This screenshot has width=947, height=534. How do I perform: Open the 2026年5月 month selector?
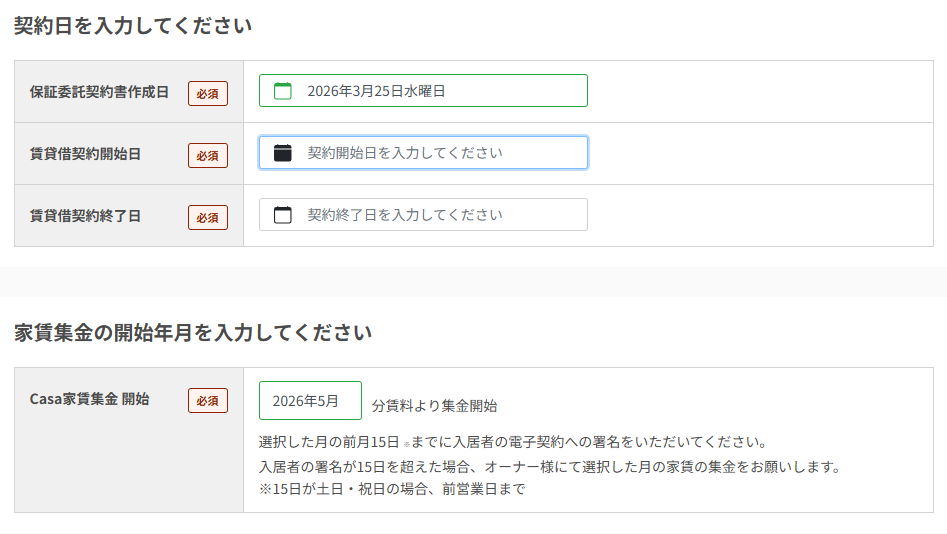pos(310,400)
